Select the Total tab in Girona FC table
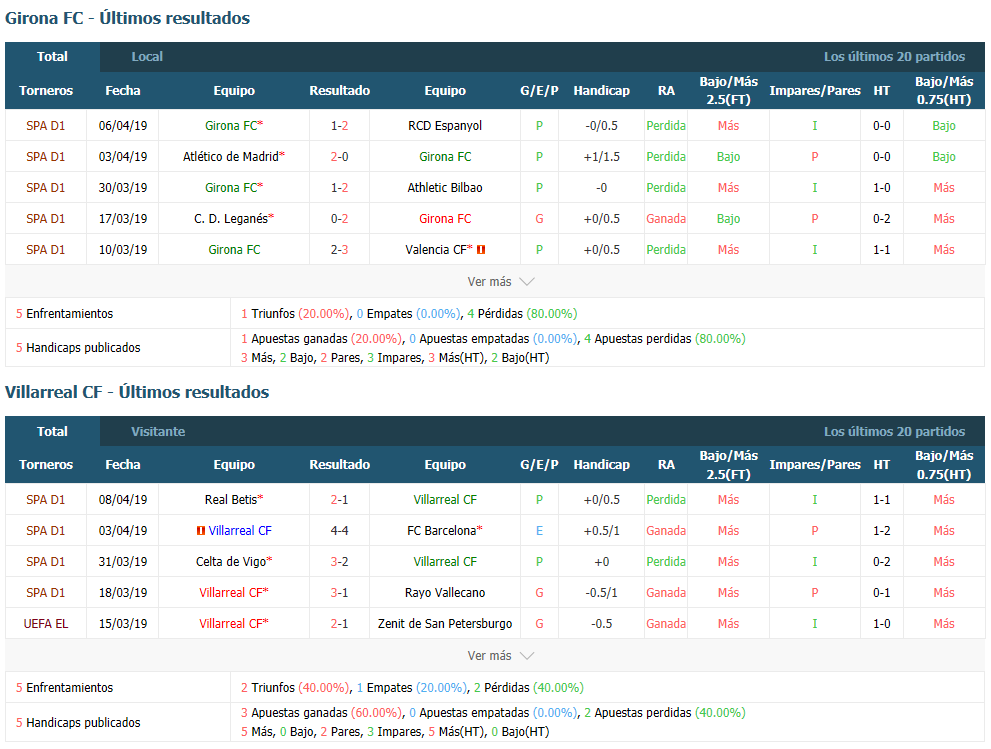This screenshot has height=749, width=991. (x=52, y=57)
